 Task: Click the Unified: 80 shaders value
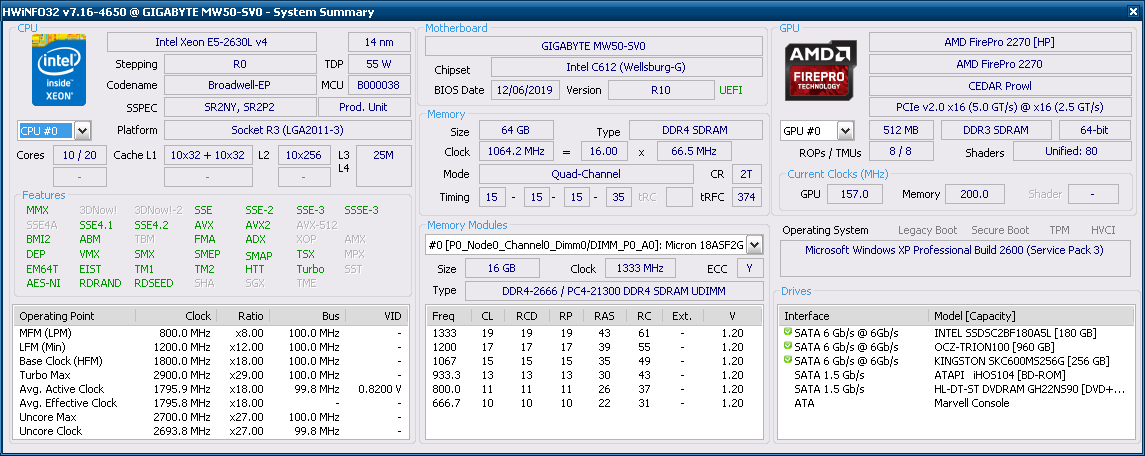[1071, 152]
